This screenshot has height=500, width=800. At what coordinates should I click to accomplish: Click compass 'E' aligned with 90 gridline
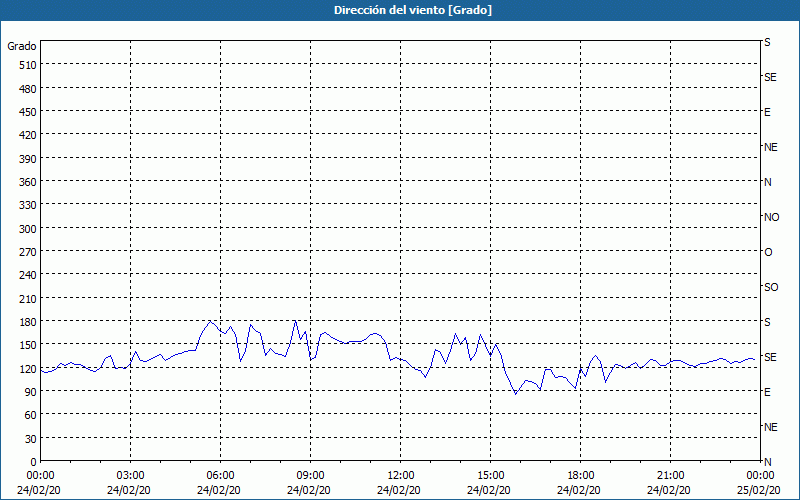767,392
